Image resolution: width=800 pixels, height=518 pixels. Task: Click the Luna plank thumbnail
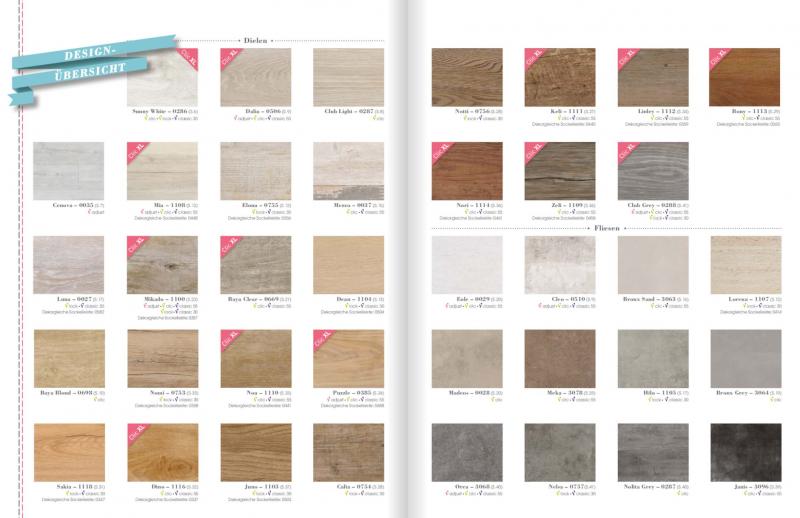68,264
